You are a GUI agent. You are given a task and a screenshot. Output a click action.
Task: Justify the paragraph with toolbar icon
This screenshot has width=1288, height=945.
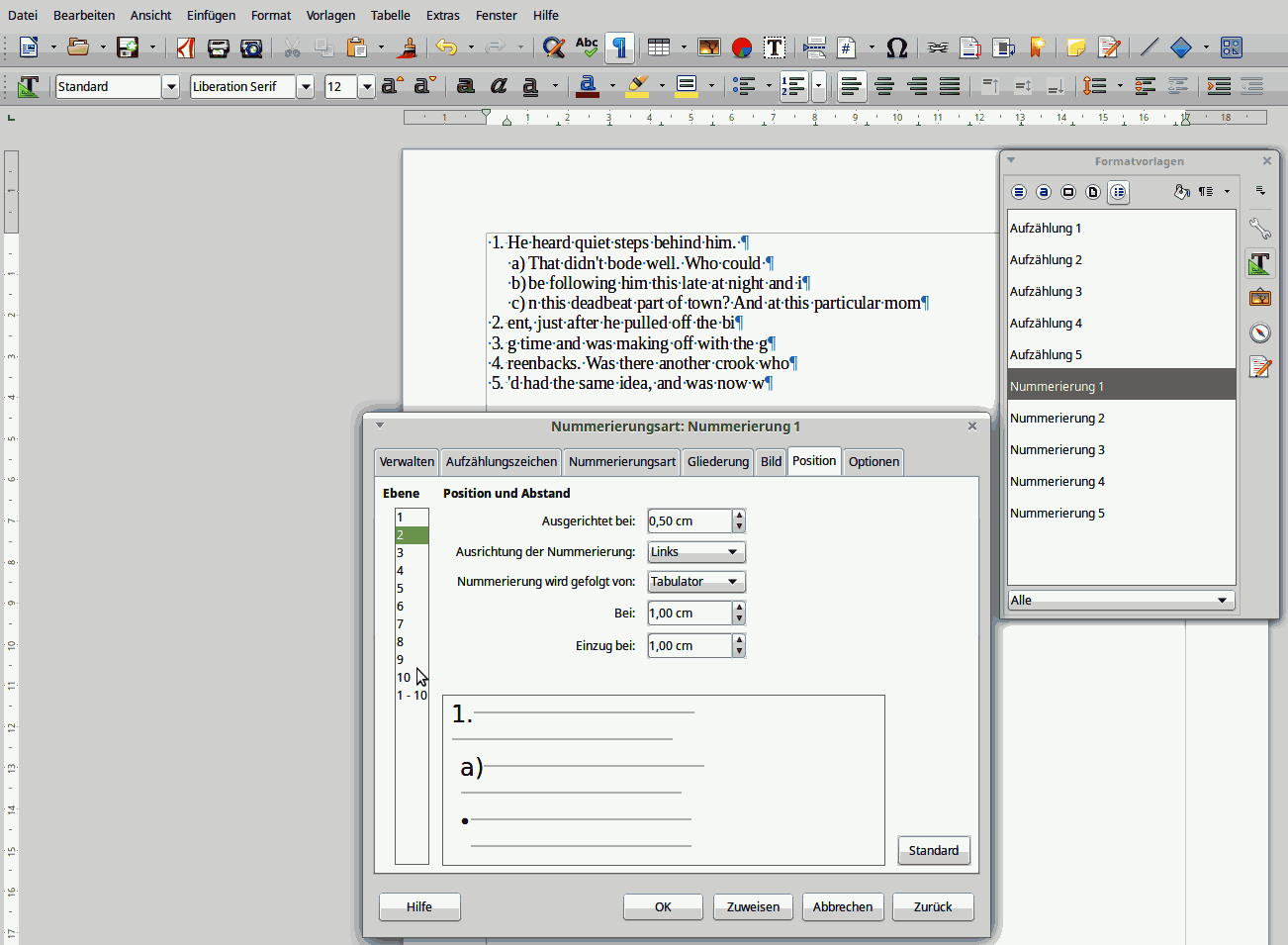(x=950, y=87)
